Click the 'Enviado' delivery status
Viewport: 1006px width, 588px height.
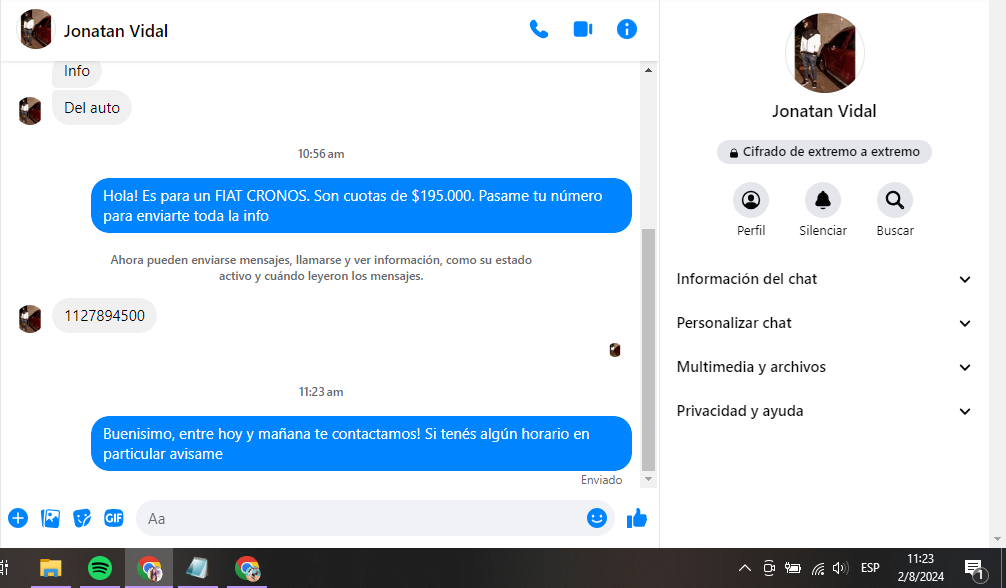click(x=601, y=480)
